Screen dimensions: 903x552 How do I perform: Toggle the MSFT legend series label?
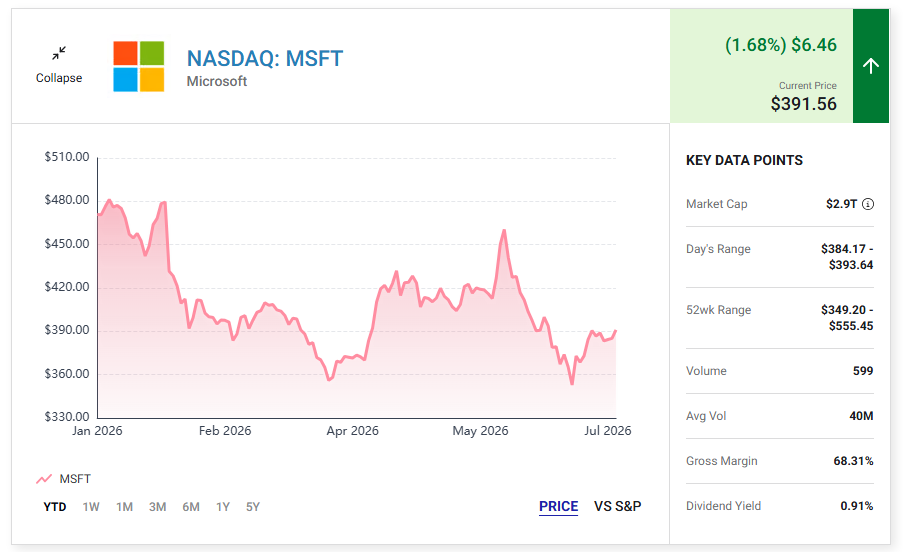75,479
